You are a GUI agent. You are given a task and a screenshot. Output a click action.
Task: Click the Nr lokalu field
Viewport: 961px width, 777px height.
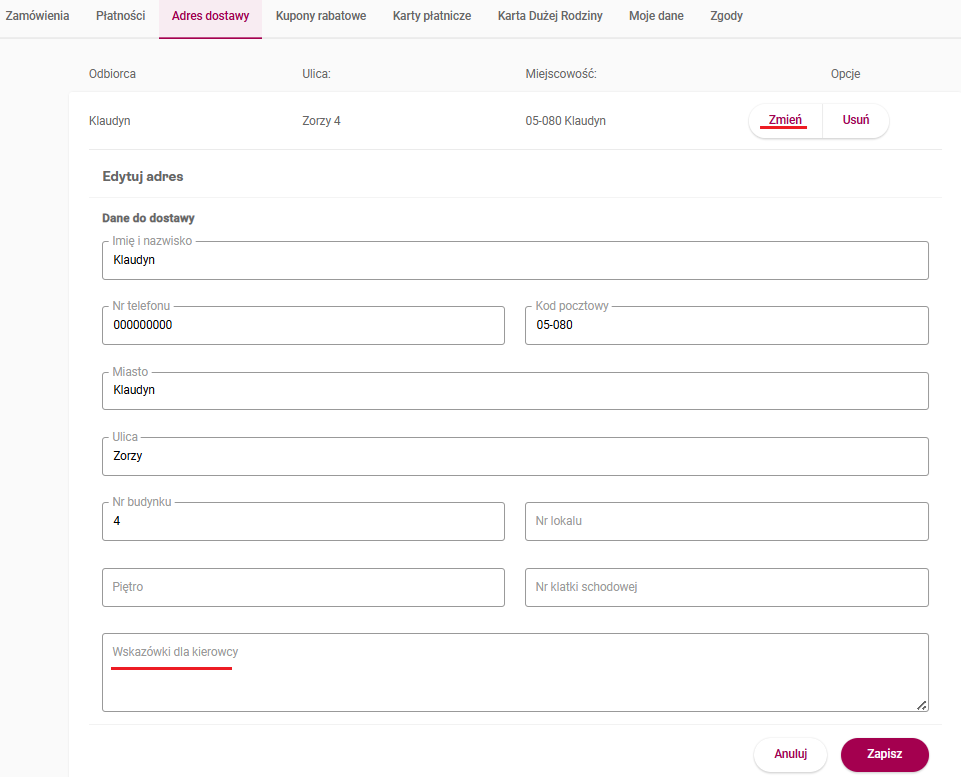tap(726, 522)
